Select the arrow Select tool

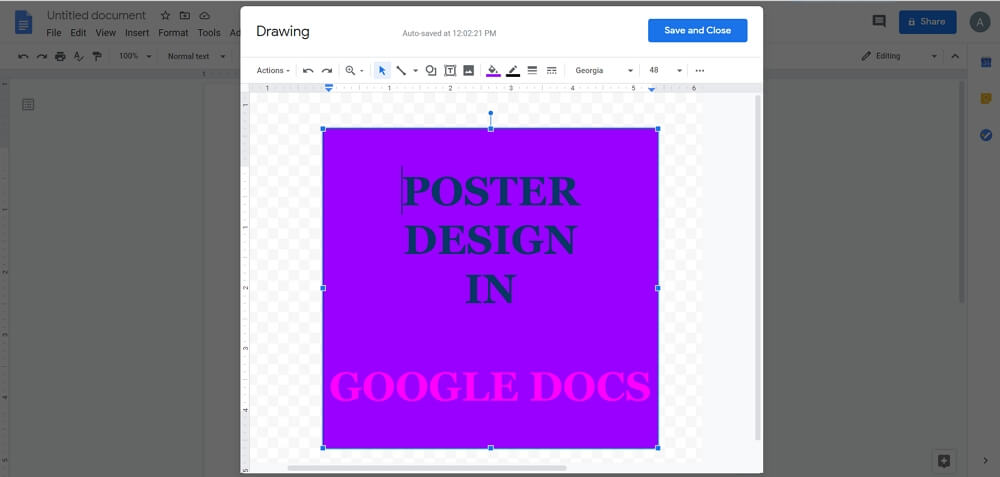(x=382, y=71)
